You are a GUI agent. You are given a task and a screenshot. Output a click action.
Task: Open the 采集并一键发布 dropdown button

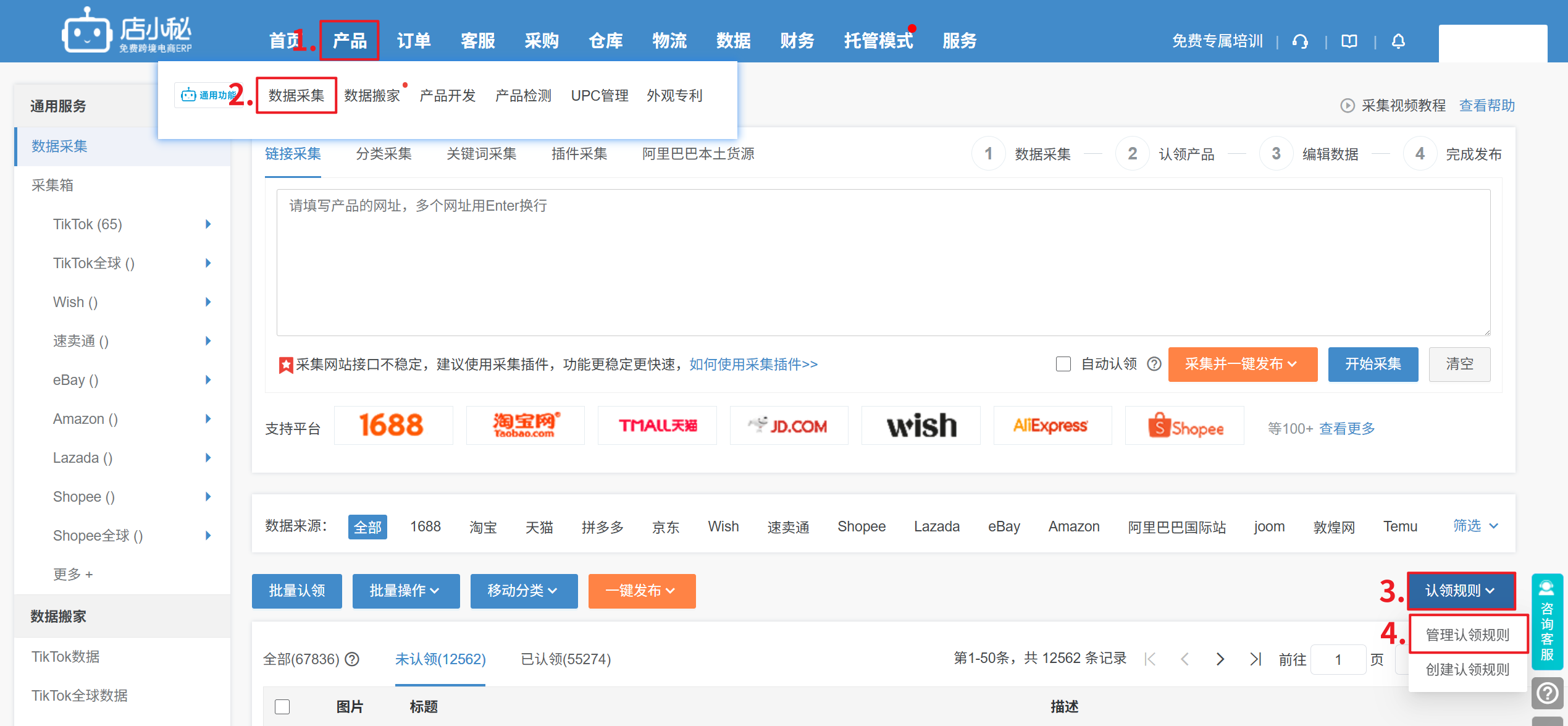pos(1242,364)
